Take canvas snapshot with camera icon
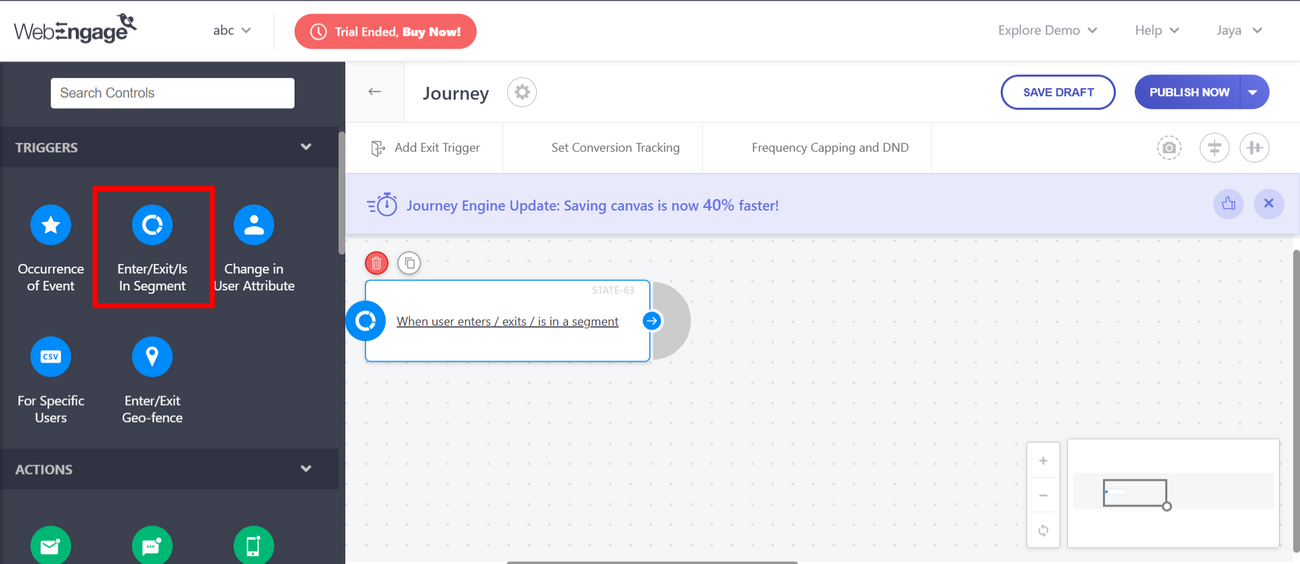The width and height of the screenshot is (1300, 564). click(1169, 148)
